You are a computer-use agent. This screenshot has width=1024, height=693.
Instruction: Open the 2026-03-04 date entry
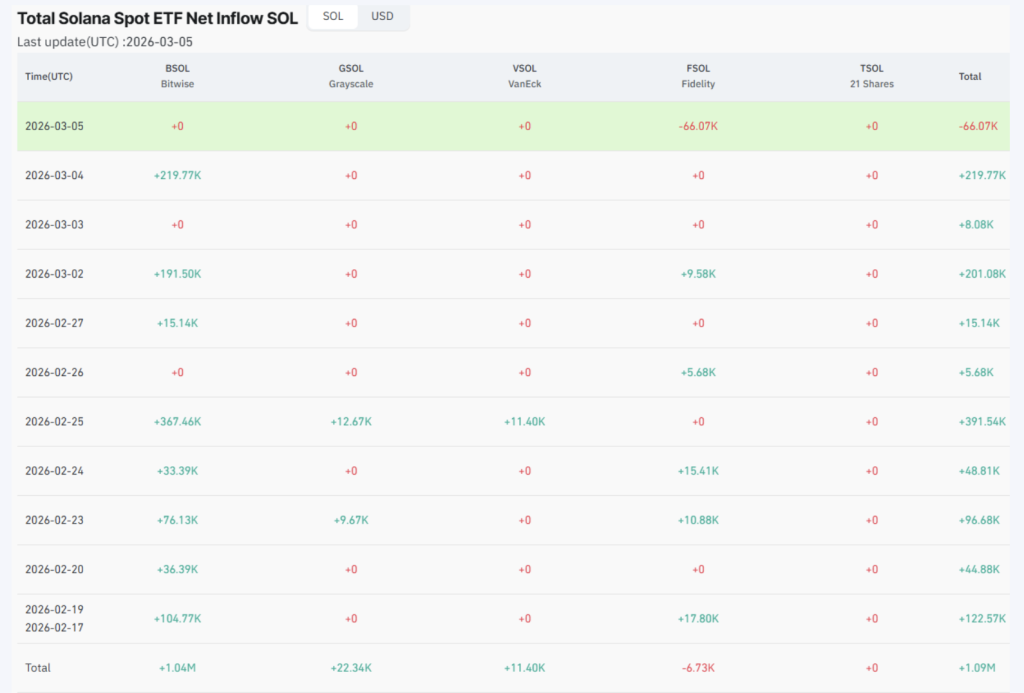pyautogui.click(x=55, y=175)
